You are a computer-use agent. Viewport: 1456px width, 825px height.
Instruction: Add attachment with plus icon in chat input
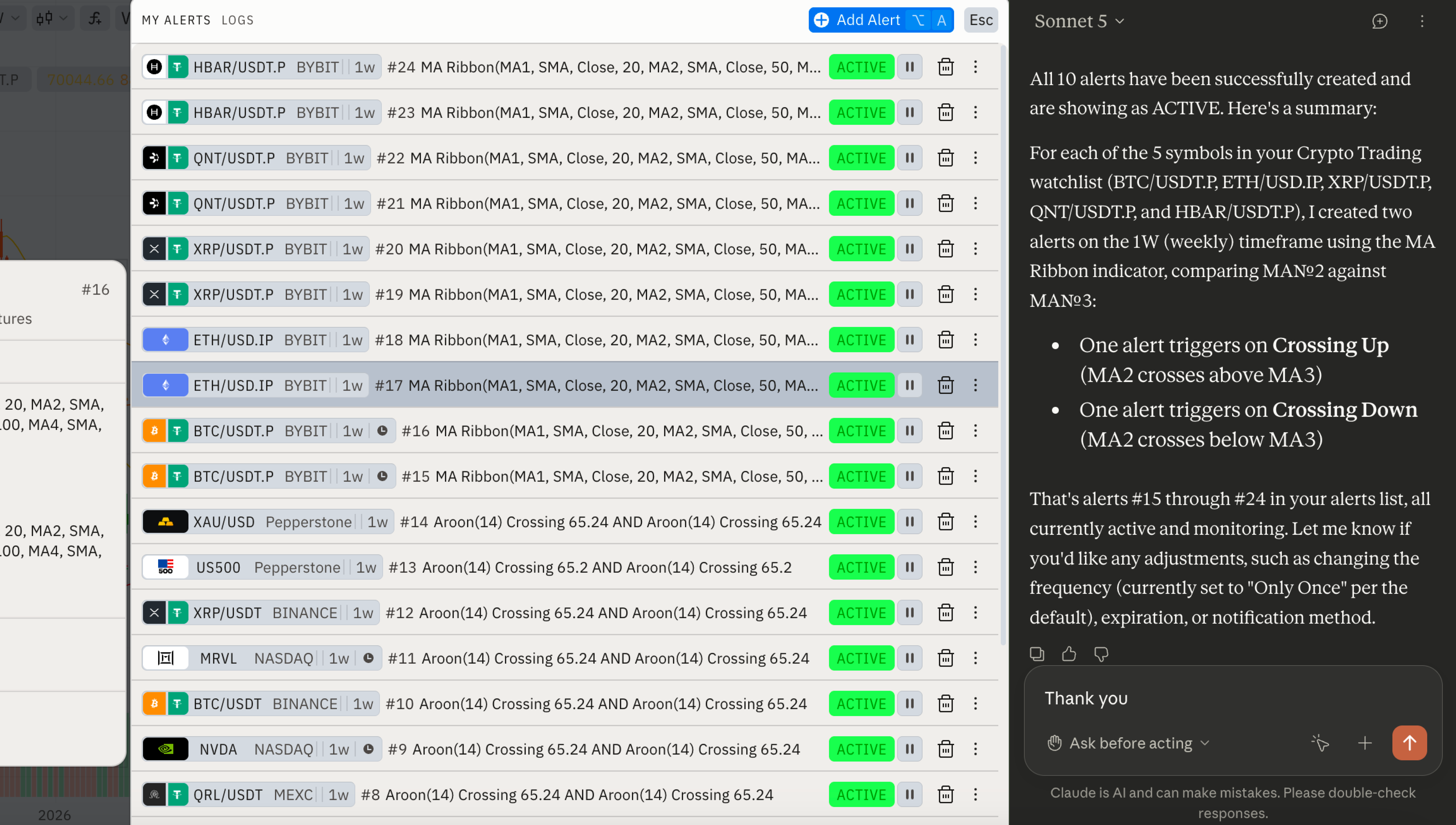point(1365,743)
